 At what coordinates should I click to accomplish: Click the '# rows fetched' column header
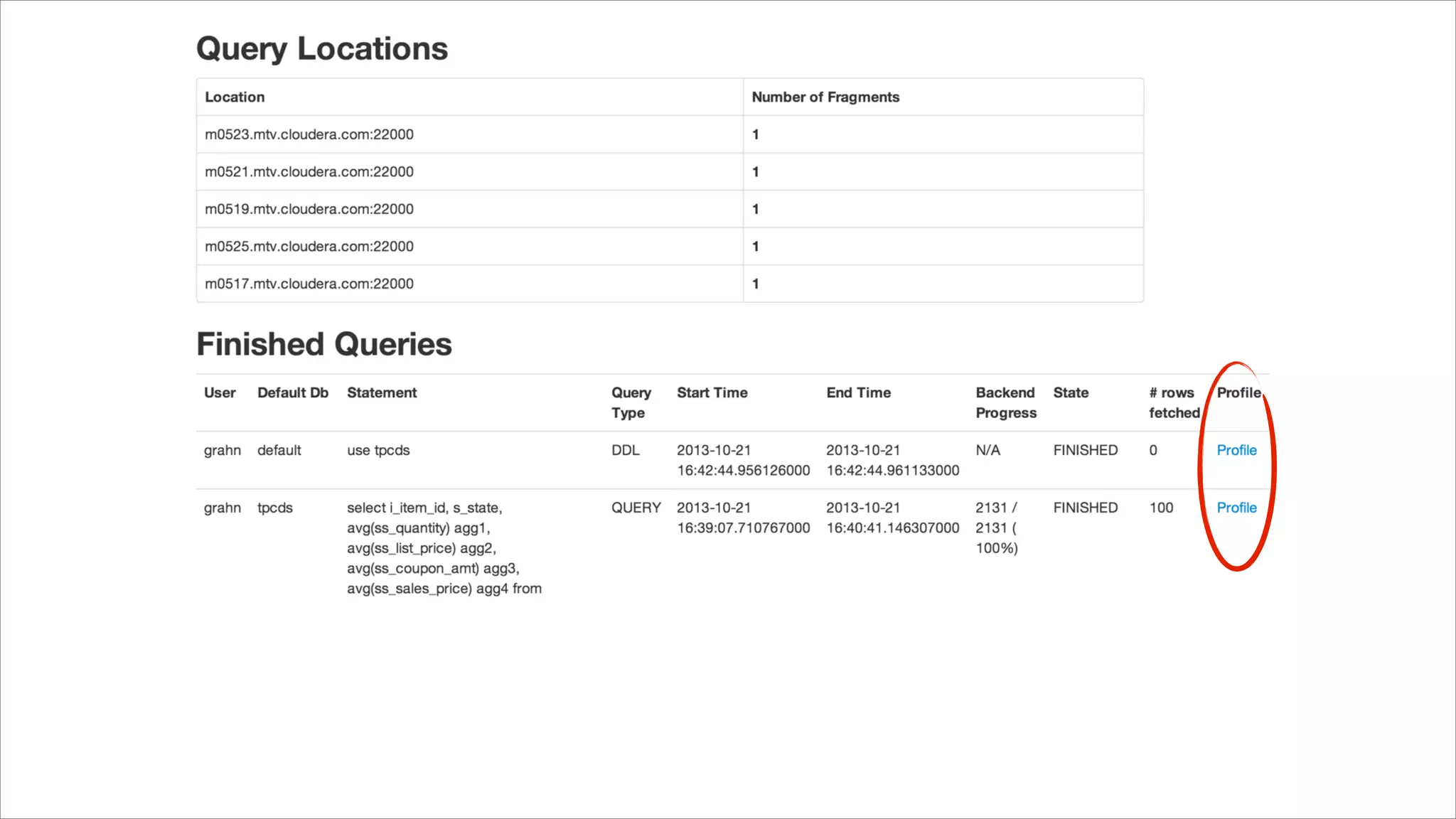(1174, 402)
